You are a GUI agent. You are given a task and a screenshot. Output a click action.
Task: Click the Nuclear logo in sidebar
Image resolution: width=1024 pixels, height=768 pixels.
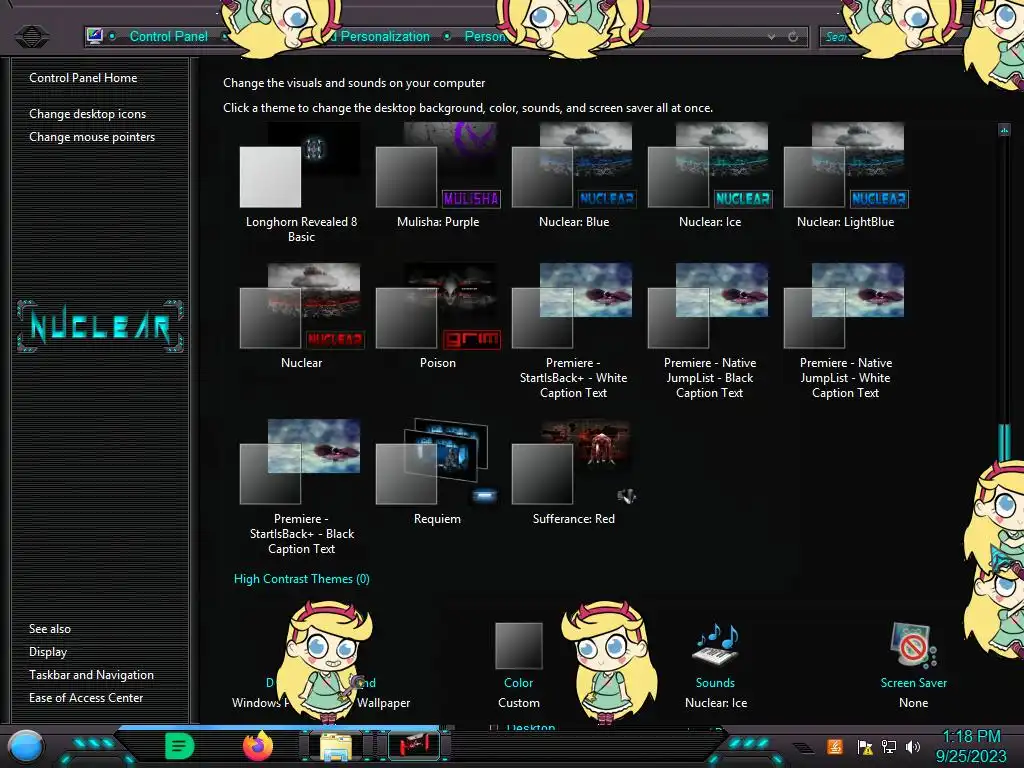(100, 326)
